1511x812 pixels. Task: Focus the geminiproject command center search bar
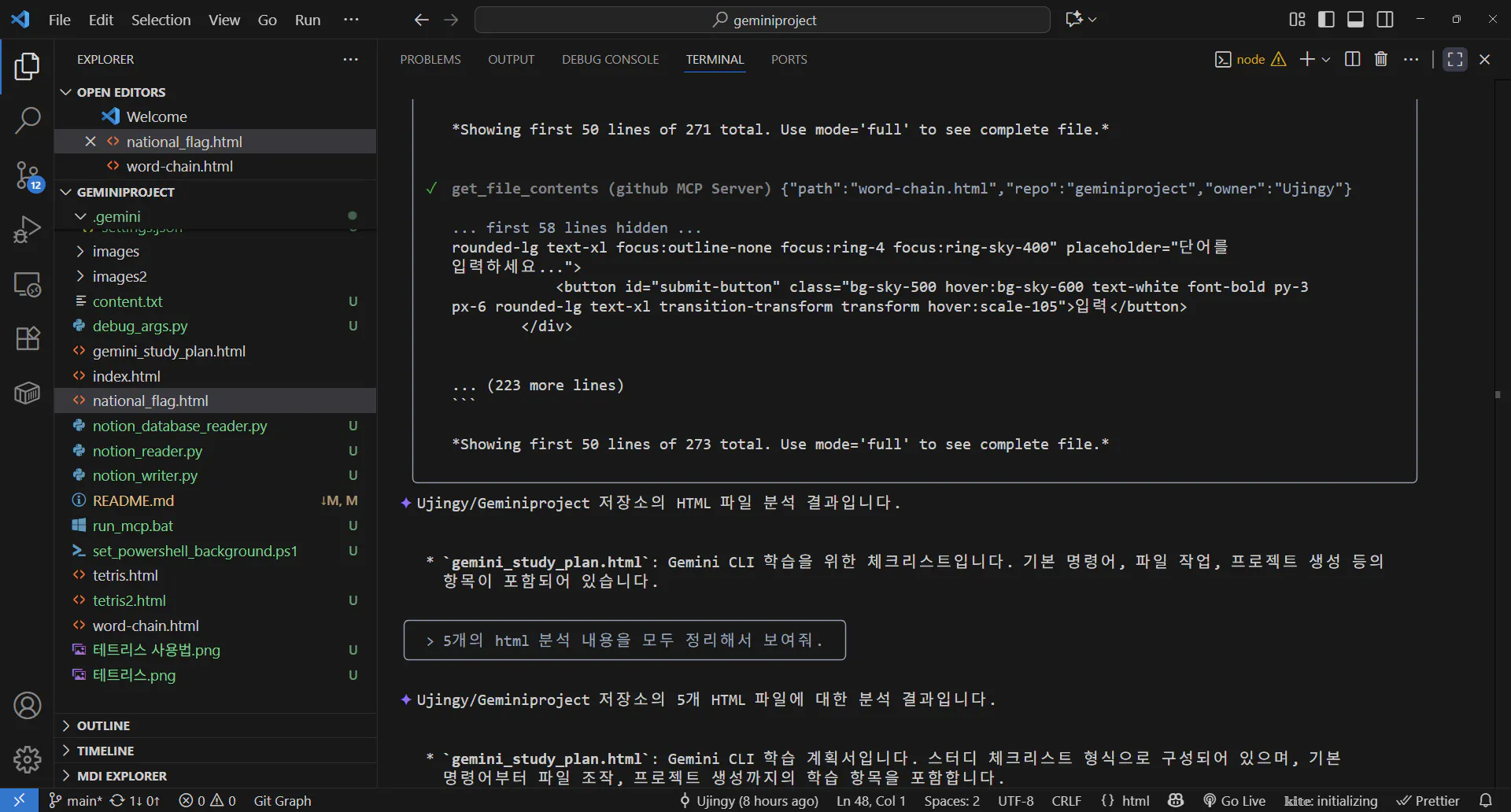coord(763,20)
